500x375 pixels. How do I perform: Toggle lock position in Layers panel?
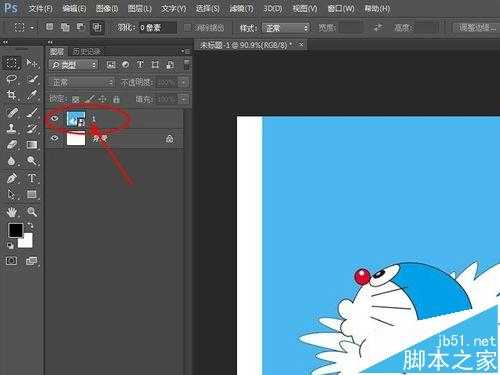103,99
